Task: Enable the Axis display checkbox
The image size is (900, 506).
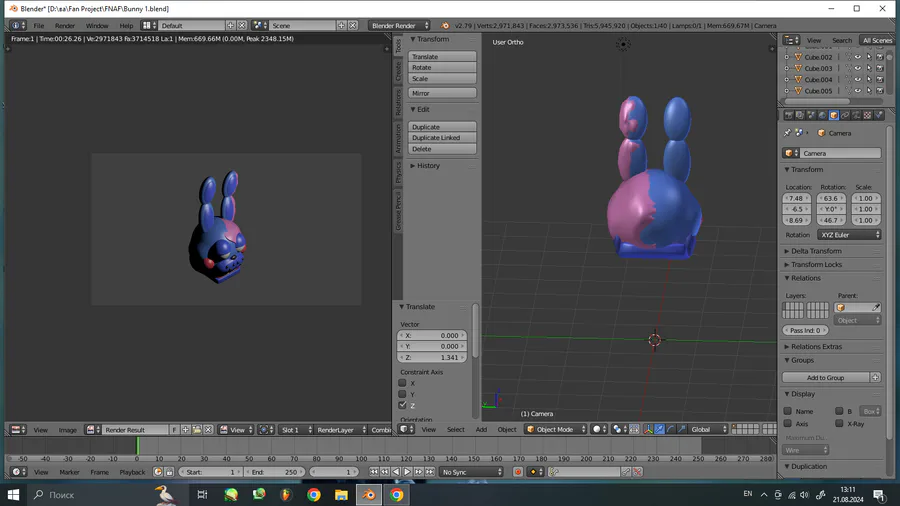Action: pos(788,423)
